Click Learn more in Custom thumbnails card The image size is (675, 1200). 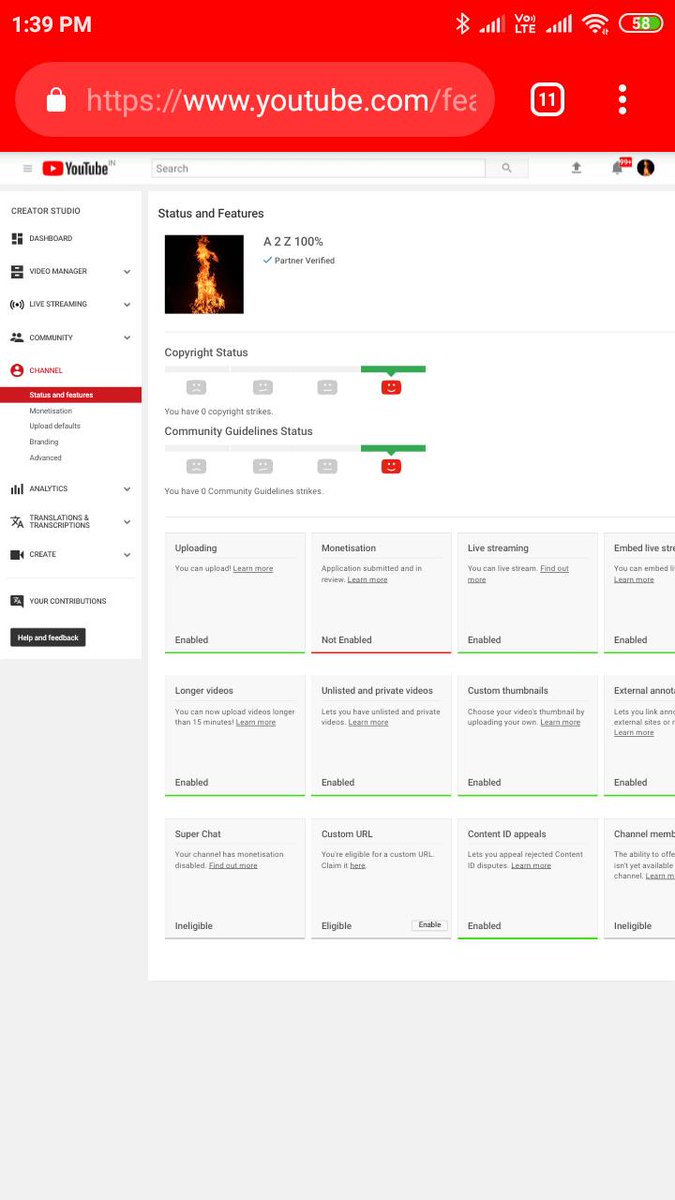pyautogui.click(x=560, y=722)
